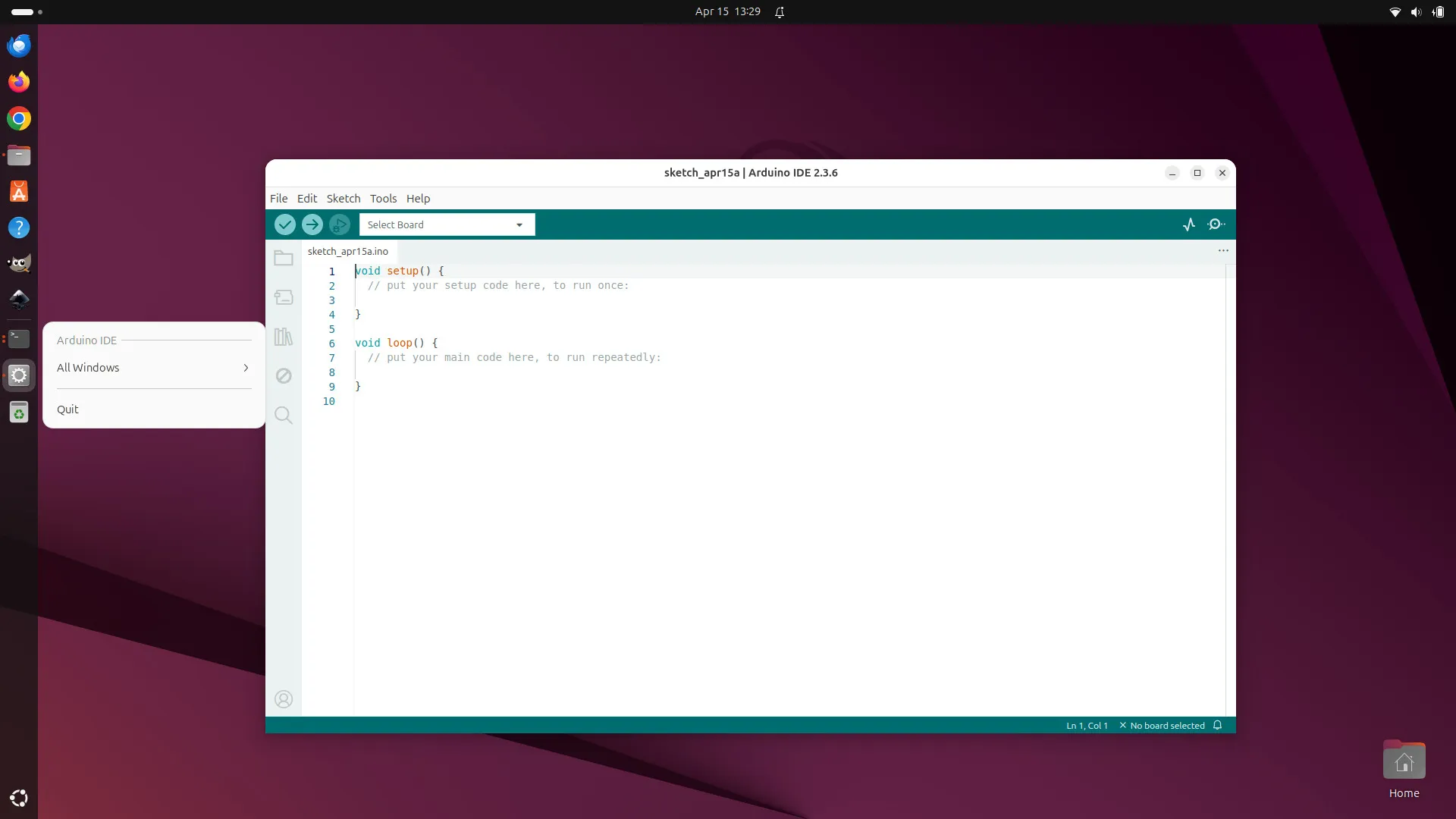Viewport: 1456px width, 819px height.
Task: Open the editor tab three-dots menu
Action: coord(1223,251)
